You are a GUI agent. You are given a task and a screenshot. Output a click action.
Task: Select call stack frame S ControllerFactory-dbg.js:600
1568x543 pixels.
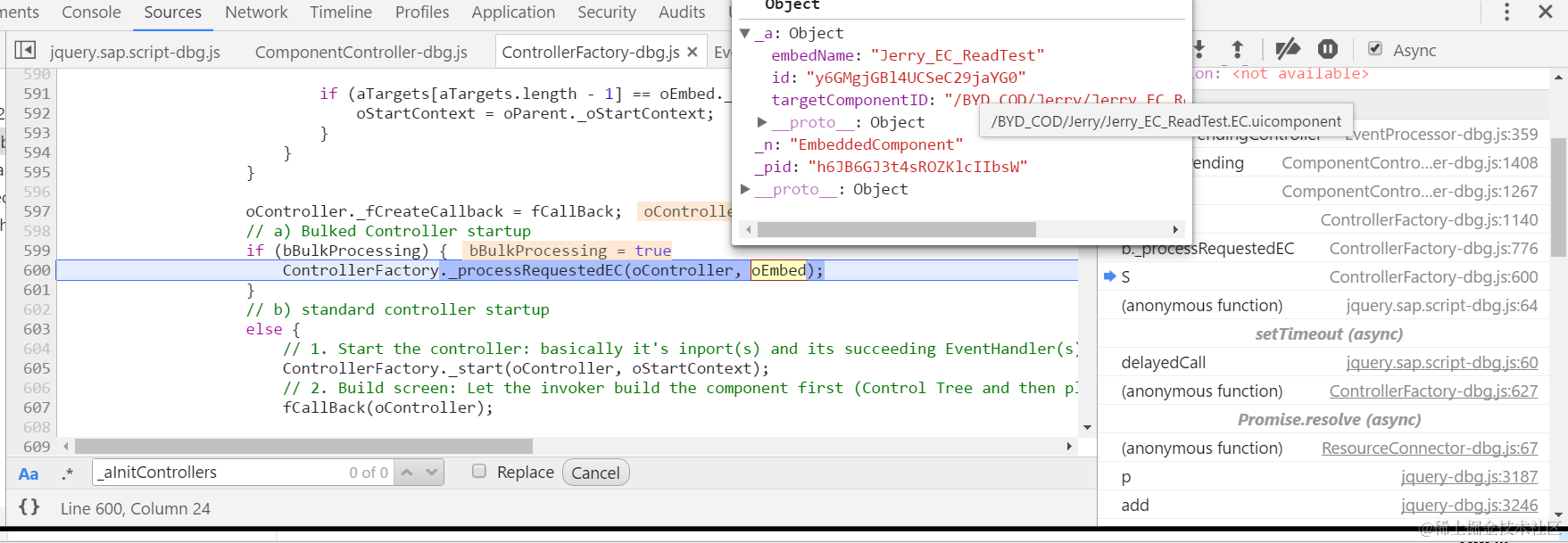1324,277
